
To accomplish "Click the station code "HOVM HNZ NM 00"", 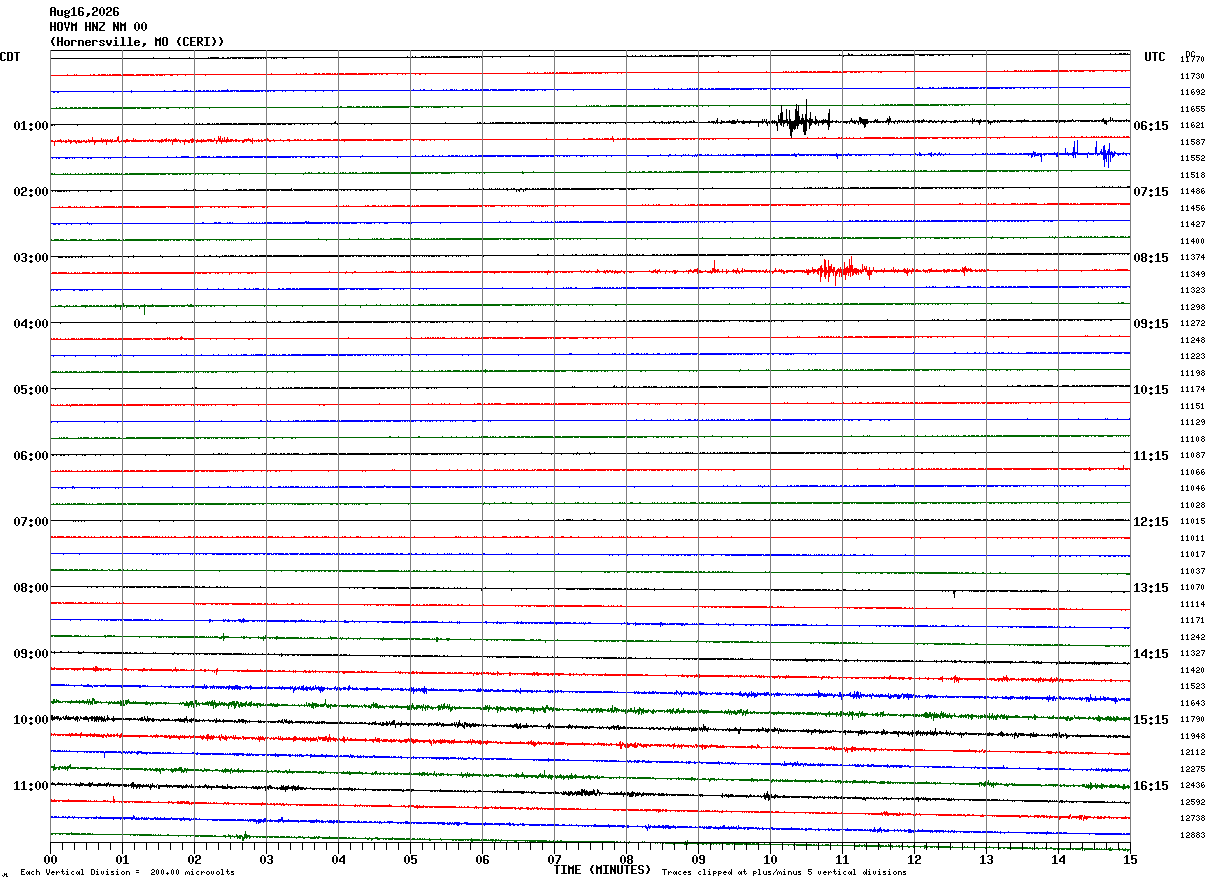I will (98, 27).
